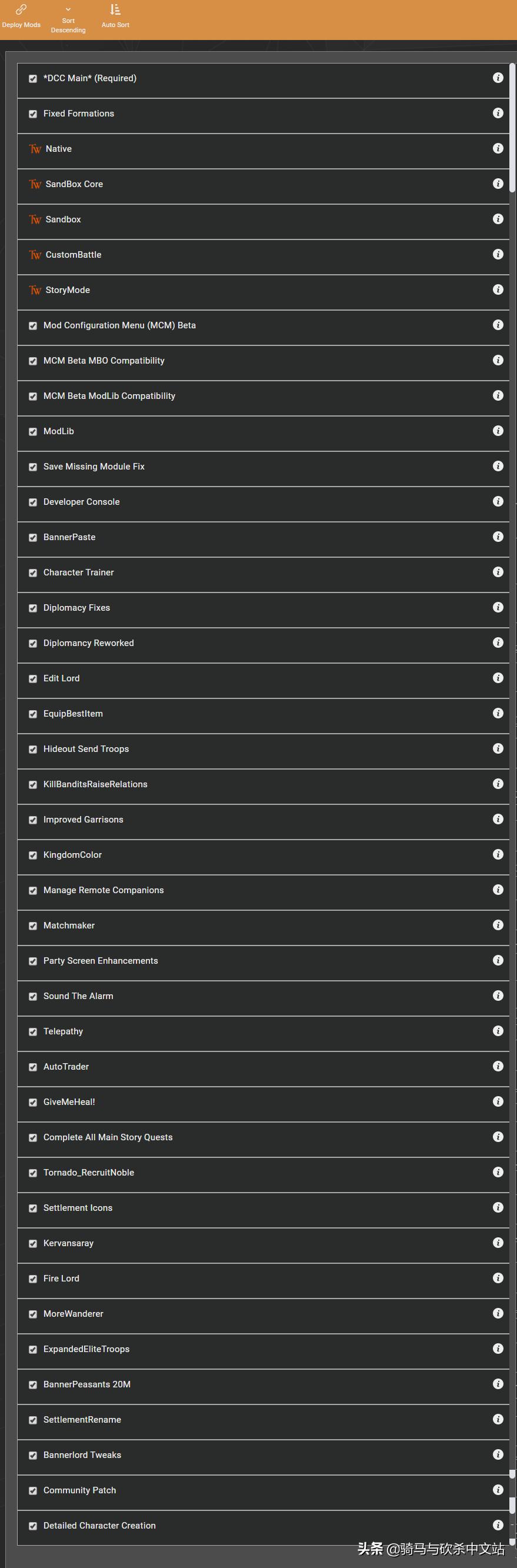517x1568 pixels.
Task: Click the TaleWorlds icon beside StoryMode
Action: pyautogui.click(x=35, y=290)
